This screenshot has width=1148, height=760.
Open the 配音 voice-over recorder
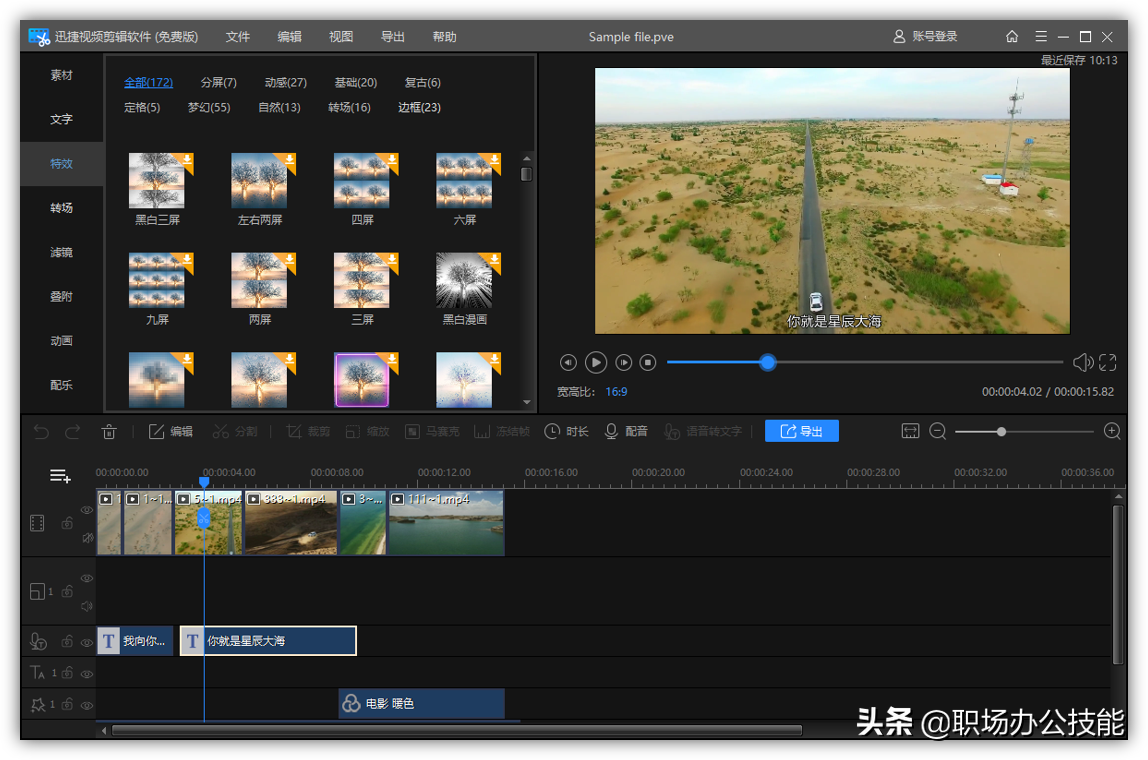(x=626, y=432)
